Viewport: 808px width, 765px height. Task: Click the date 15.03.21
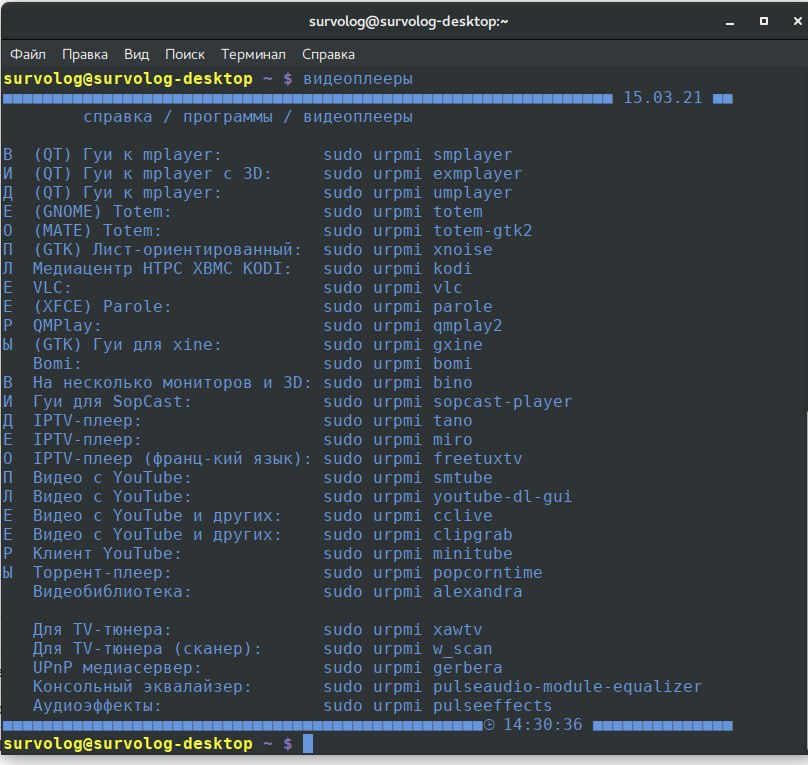coord(662,98)
